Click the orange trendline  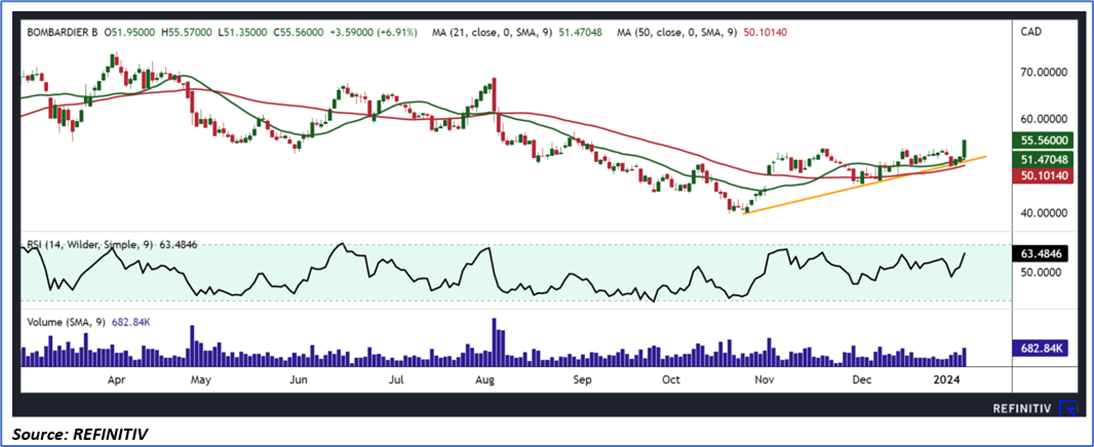click(x=864, y=185)
